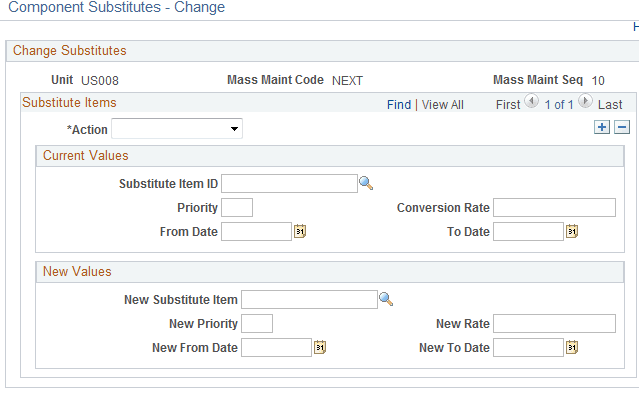Screen dimensions: 639x396
Task: Focus the Substitute Item ID field
Action: (289, 184)
